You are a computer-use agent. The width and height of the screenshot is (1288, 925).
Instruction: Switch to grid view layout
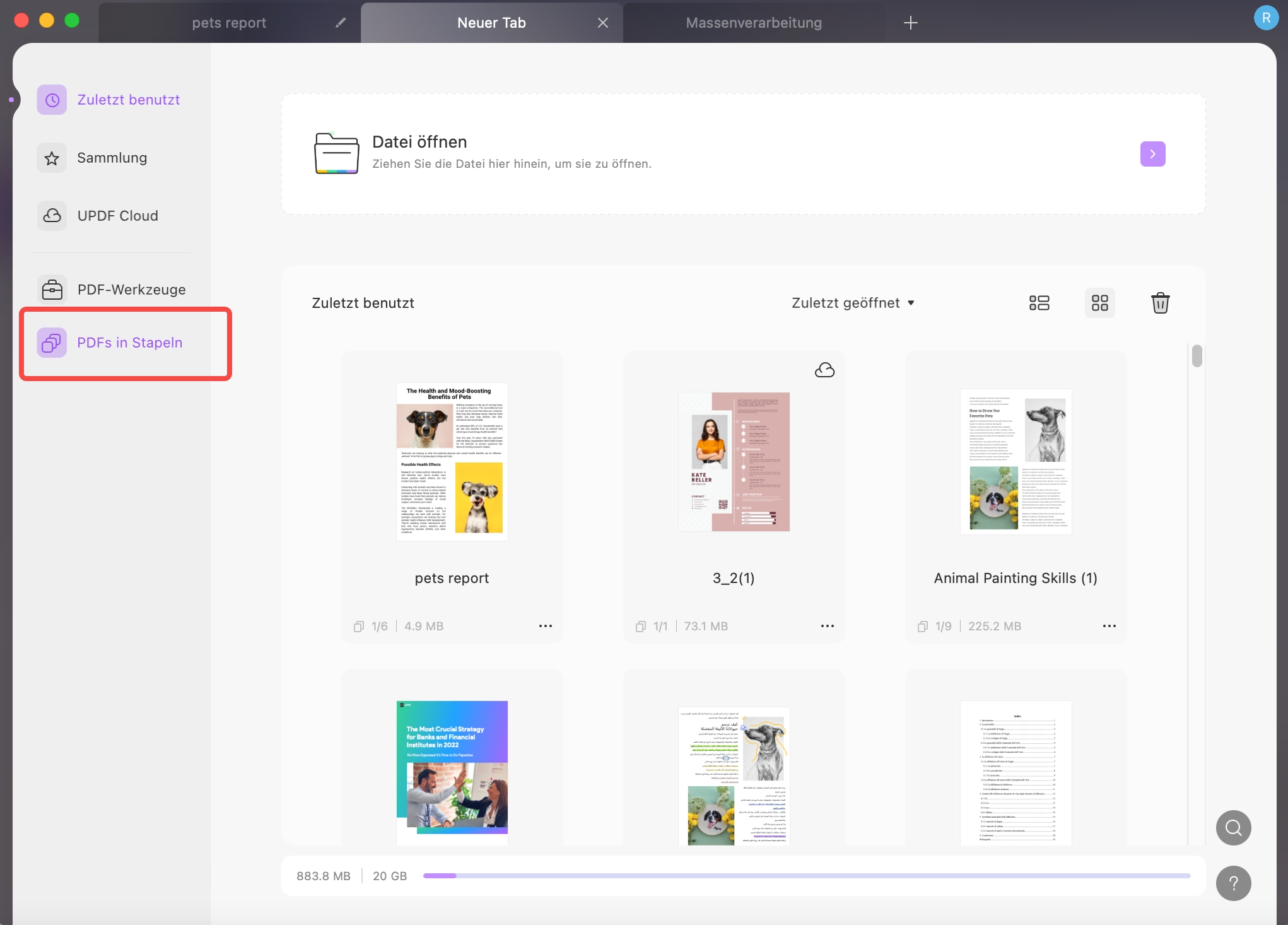(1099, 303)
